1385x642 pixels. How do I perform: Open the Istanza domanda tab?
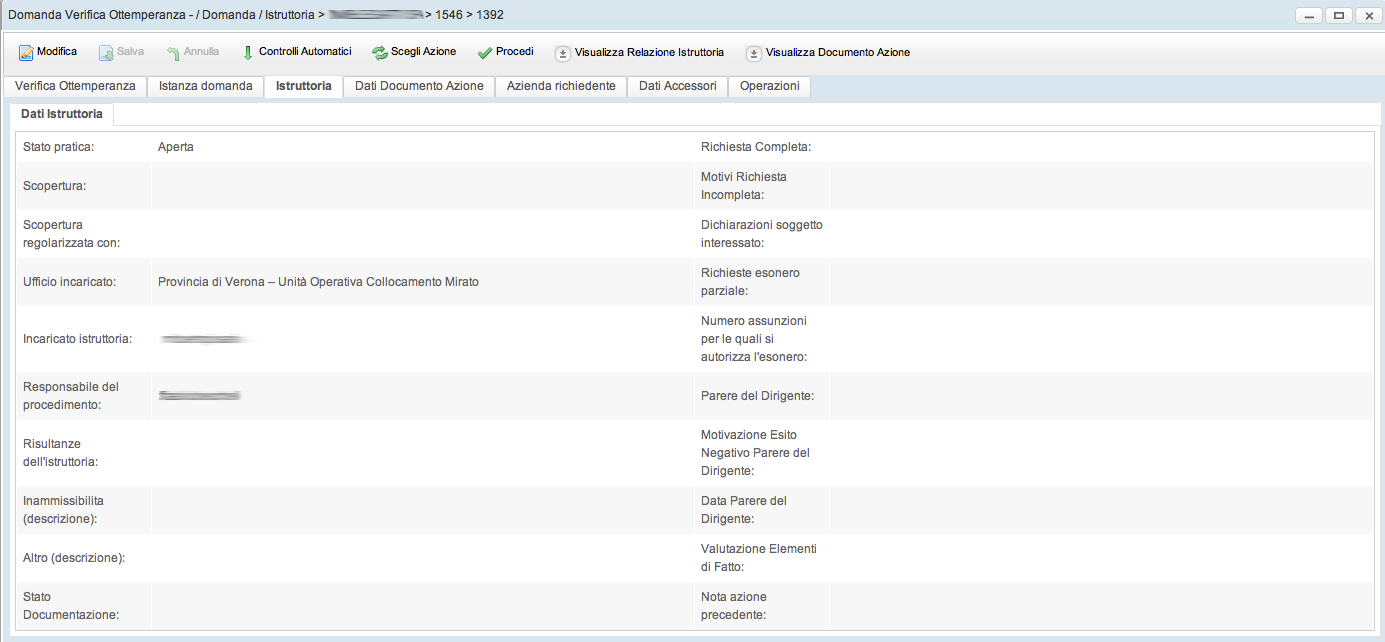(x=205, y=86)
